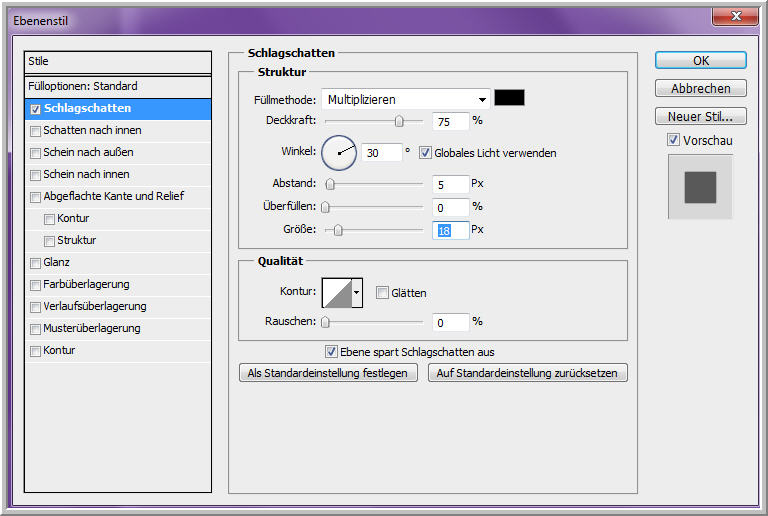Close the Ebenenstil dialog
Image resolution: width=768 pixels, height=516 pixels.
pyautogui.click(x=736, y=16)
